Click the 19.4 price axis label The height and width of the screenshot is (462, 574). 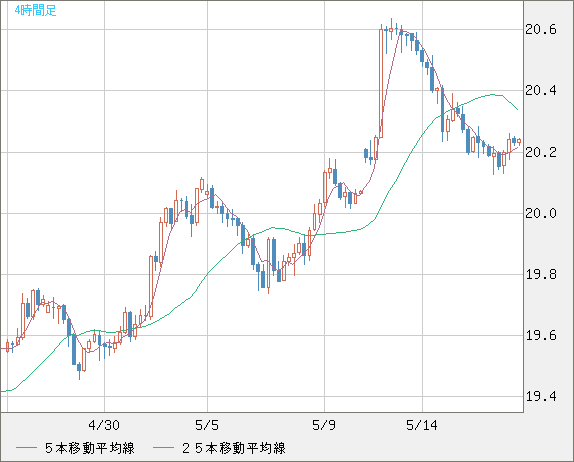pyautogui.click(x=541, y=396)
